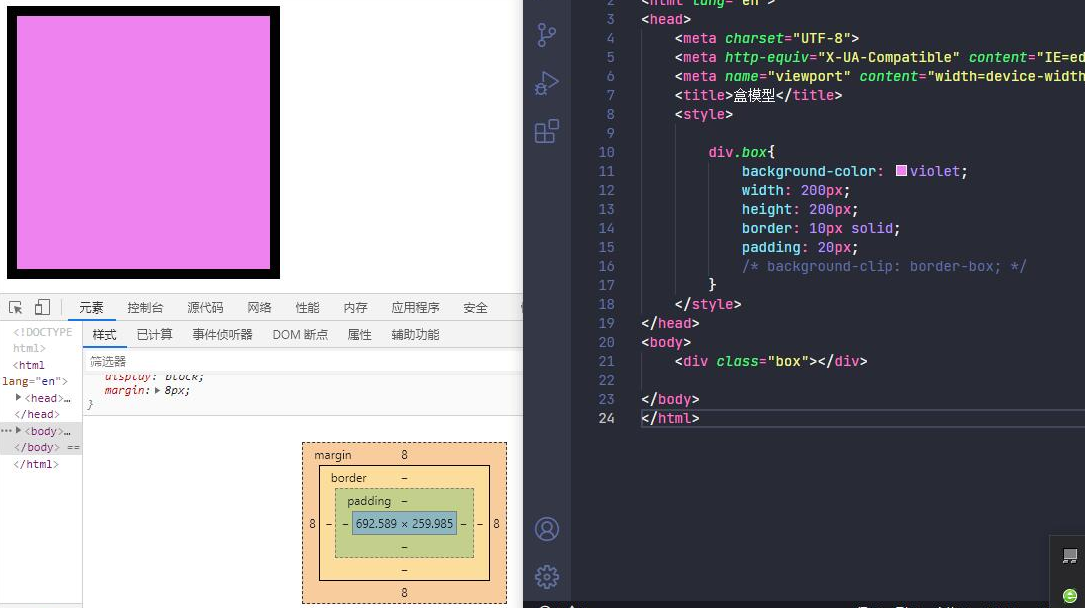This screenshot has height=608, width=1085.
Task: Click the border label in box model diagram
Action: pyautogui.click(x=349, y=477)
